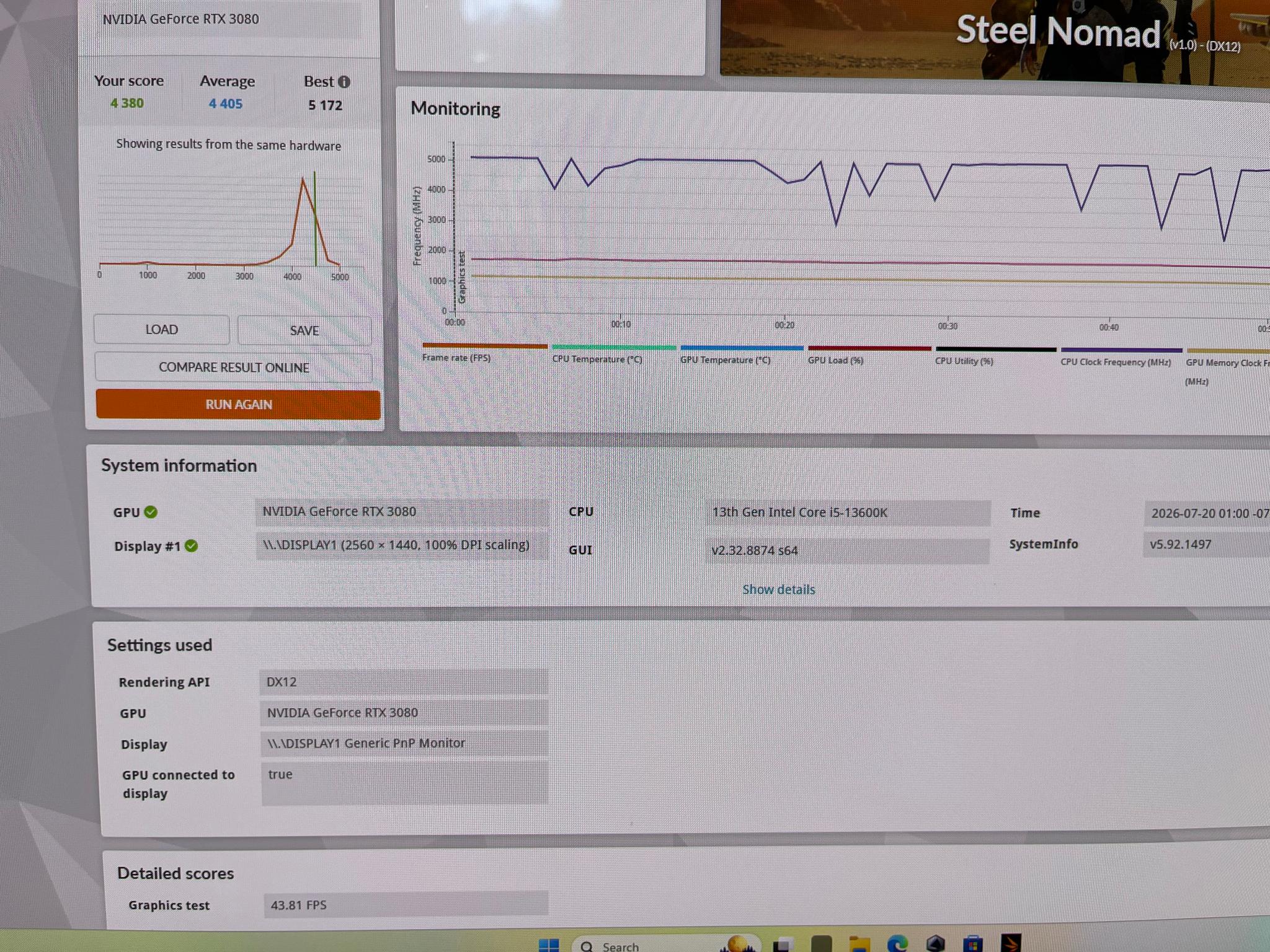Toggle the Frame rate (FPS) legend series
This screenshot has height=952, width=1270.
coord(485,352)
